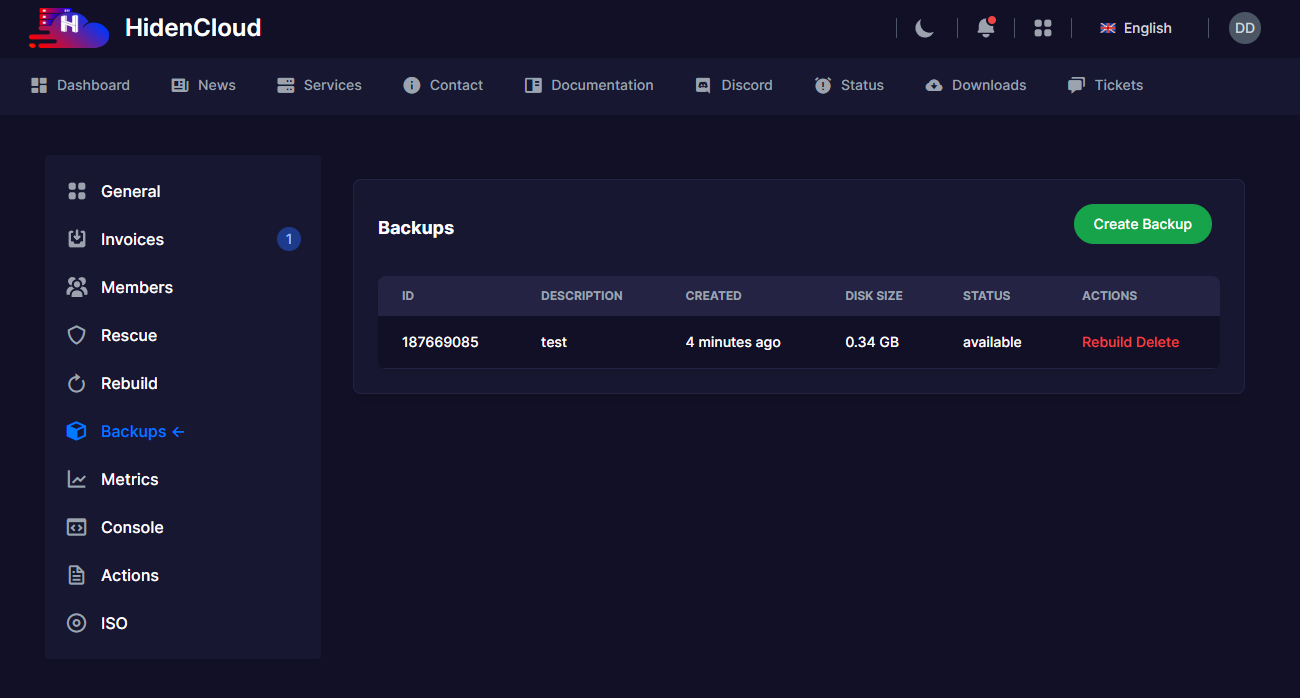
Task: Click the Downloads cloud icon
Action: pos(933,85)
